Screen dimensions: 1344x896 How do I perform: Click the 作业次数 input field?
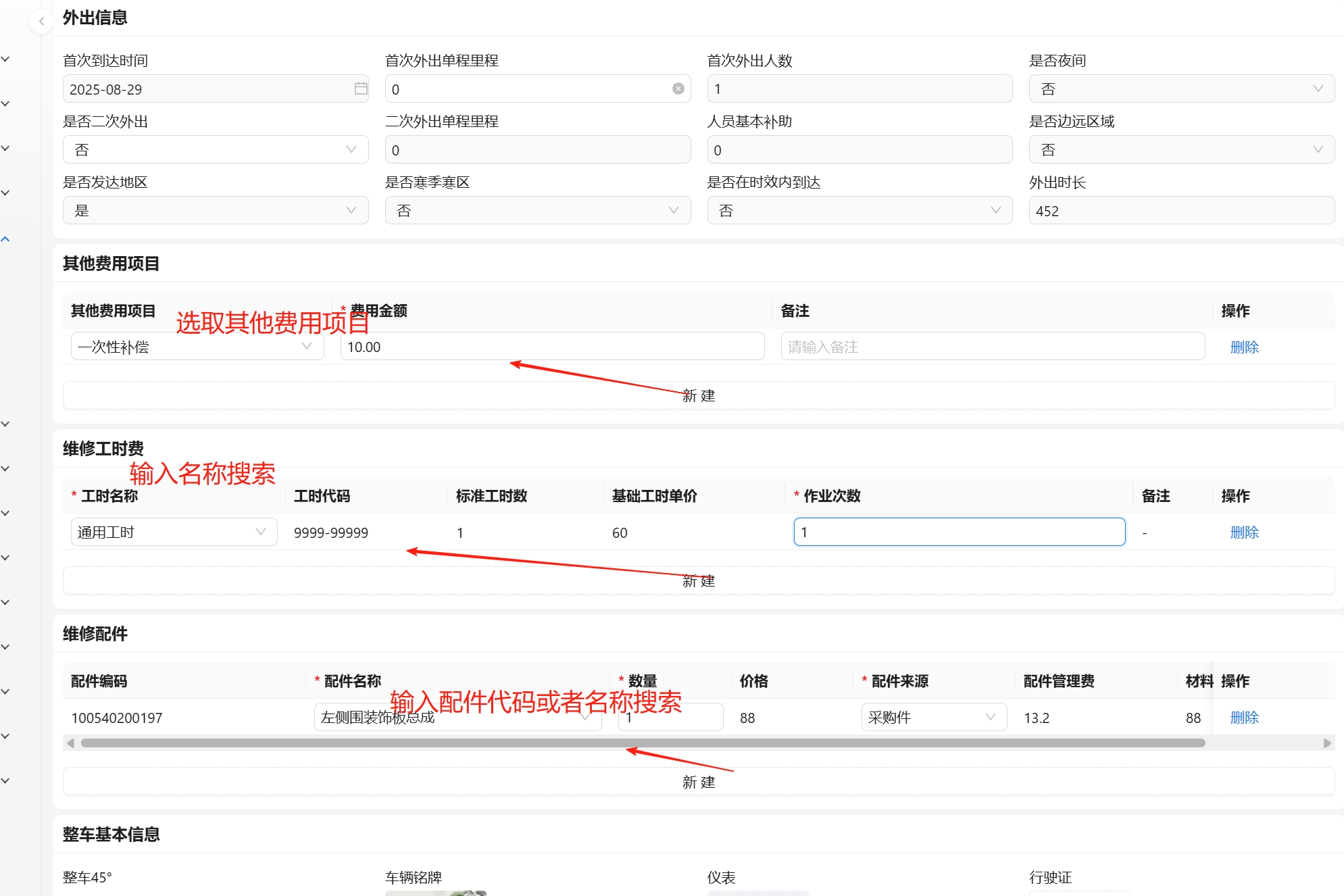coord(960,532)
